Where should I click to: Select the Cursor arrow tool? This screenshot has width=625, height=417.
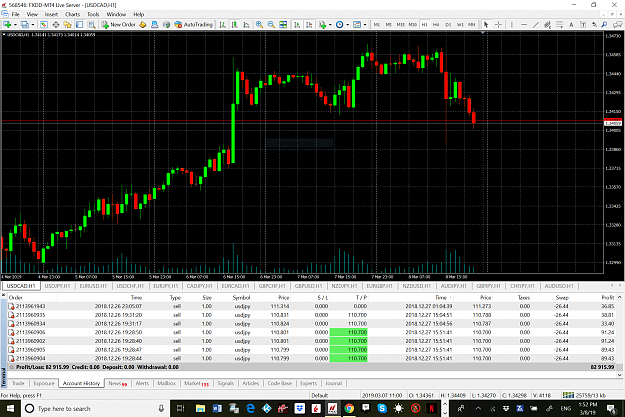pyautogui.click(x=486, y=25)
